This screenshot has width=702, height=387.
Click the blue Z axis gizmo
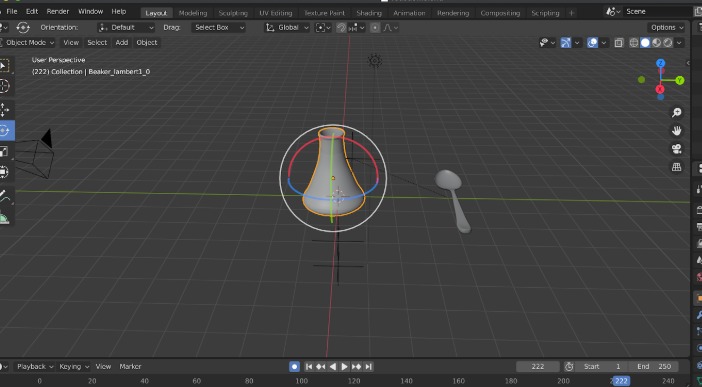[660, 64]
